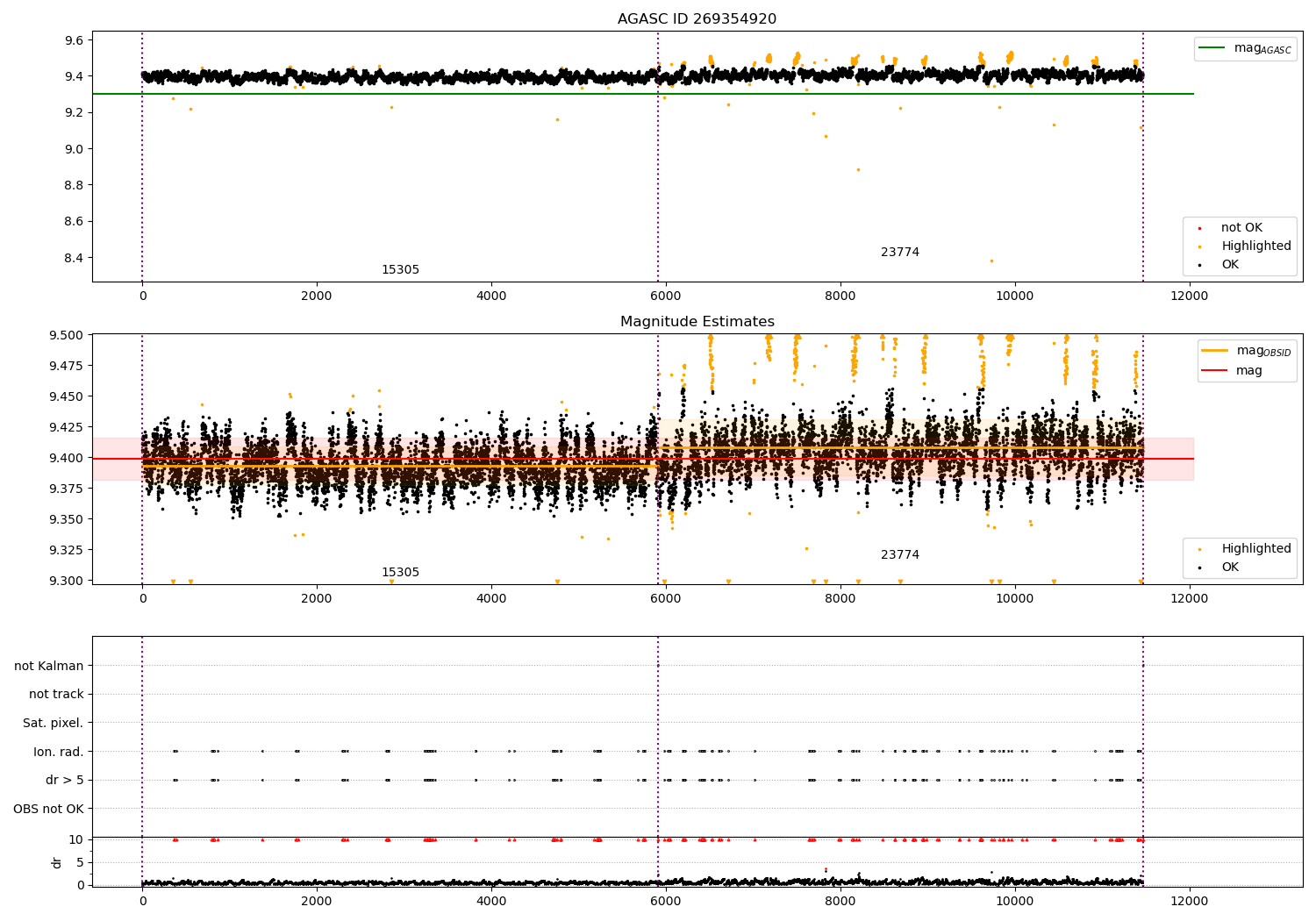Screen dimensions: 1316x921
Task: Click the 8.6 y-axis tick in top plot
Action: point(74,222)
